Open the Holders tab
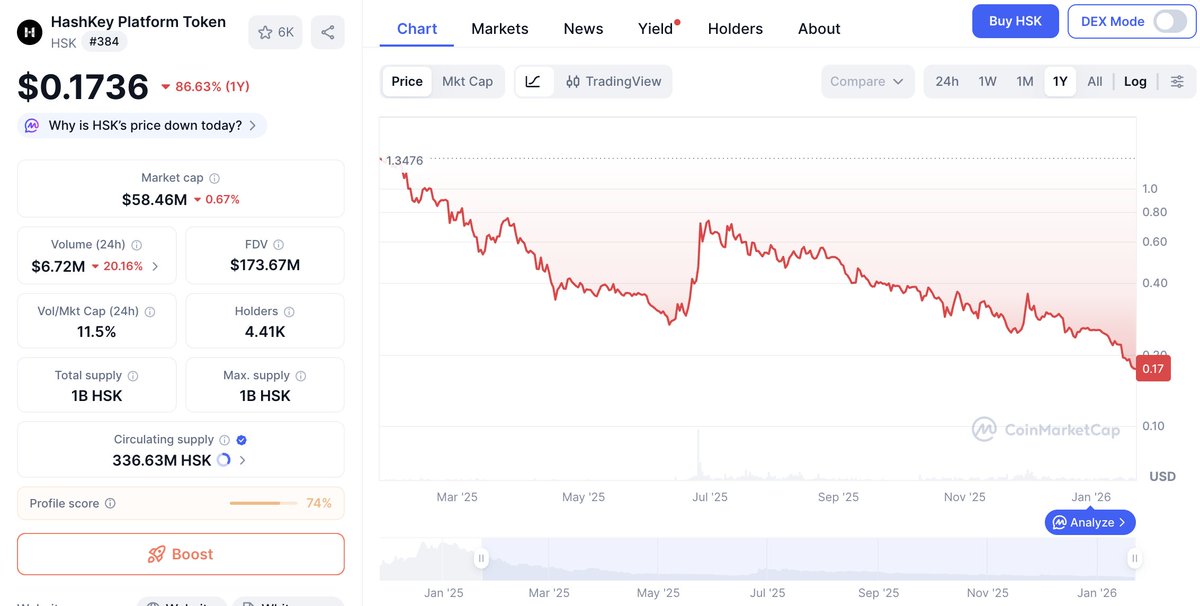Image resolution: width=1200 pixels, height=606 pixels. point(735,29)
